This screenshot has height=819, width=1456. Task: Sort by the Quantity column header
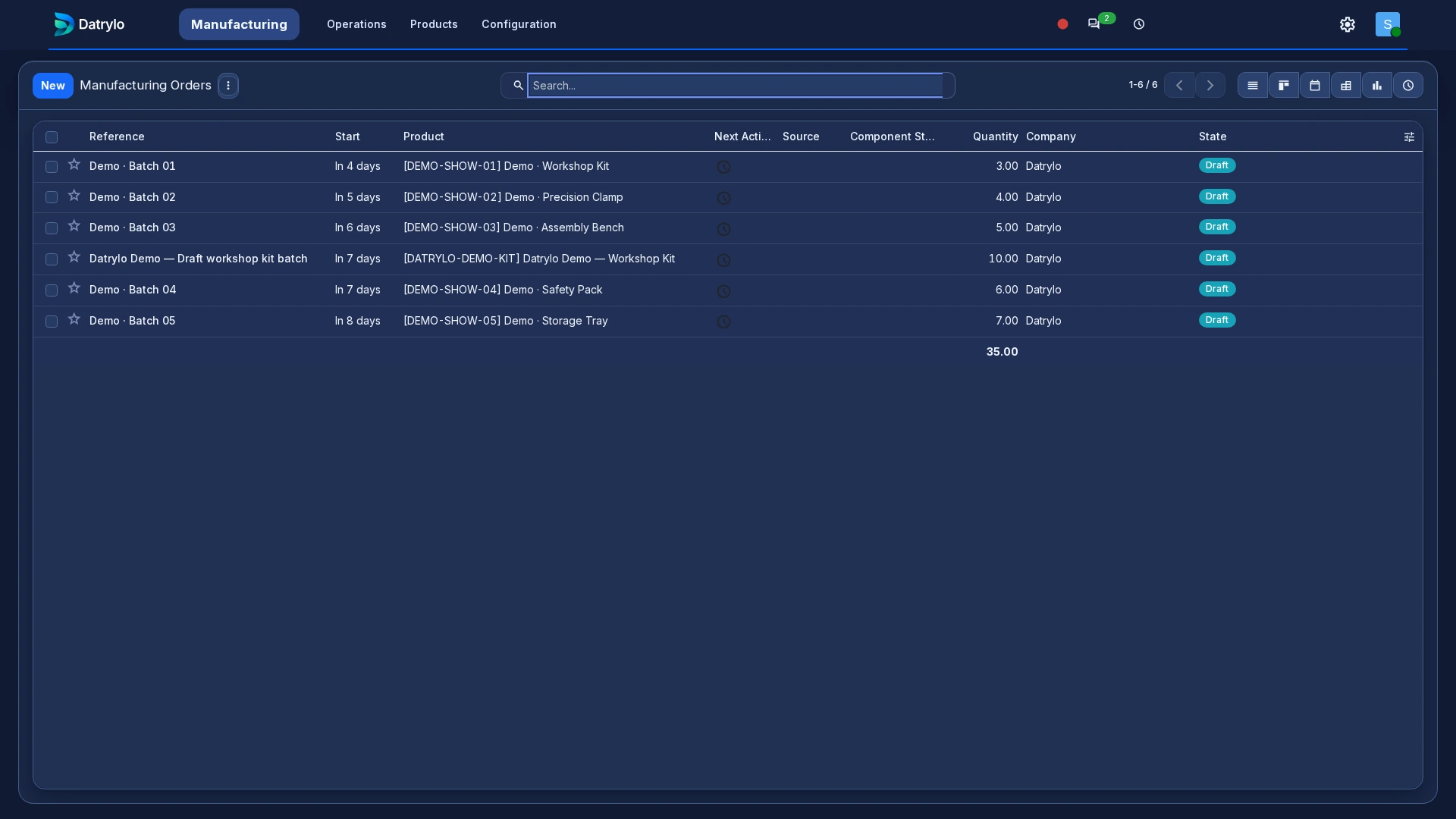(x=995, y=136)
